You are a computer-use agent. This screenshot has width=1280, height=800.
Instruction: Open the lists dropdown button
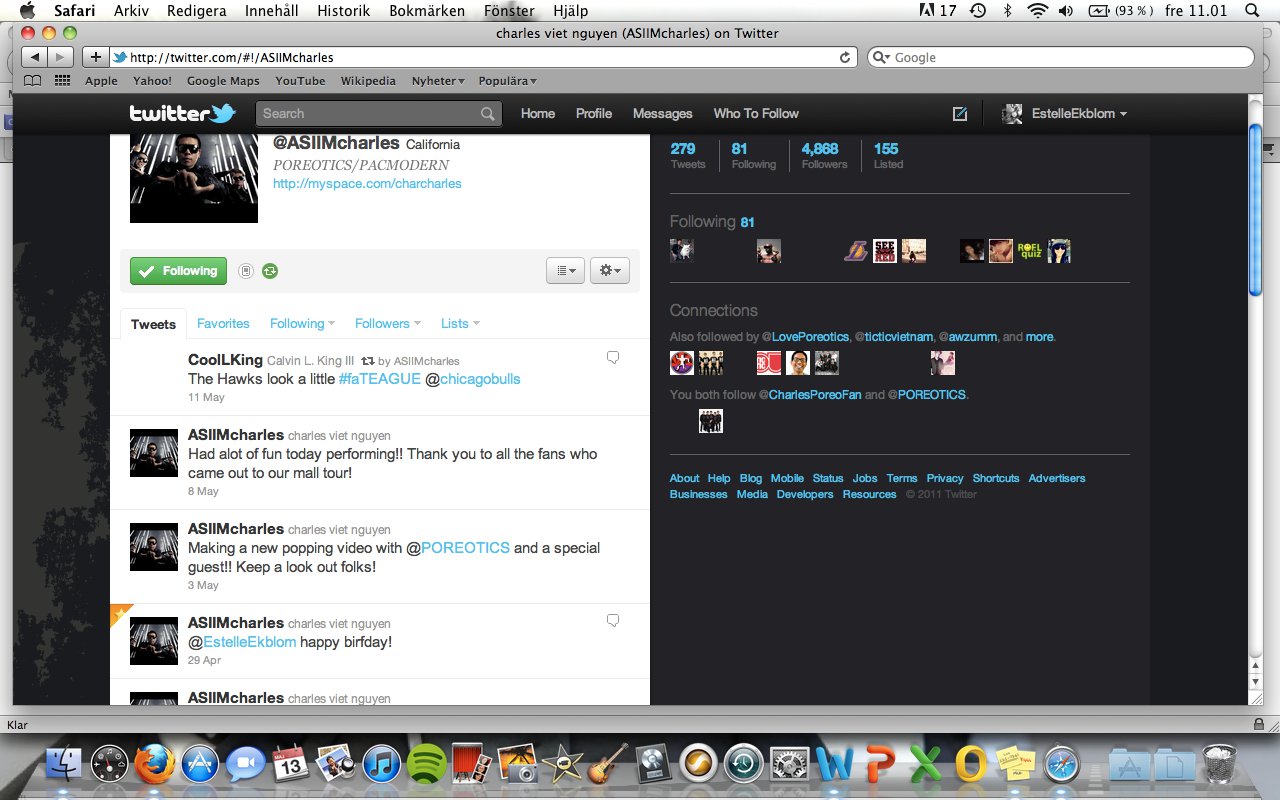pyautogui.click(x=566, y=271)
